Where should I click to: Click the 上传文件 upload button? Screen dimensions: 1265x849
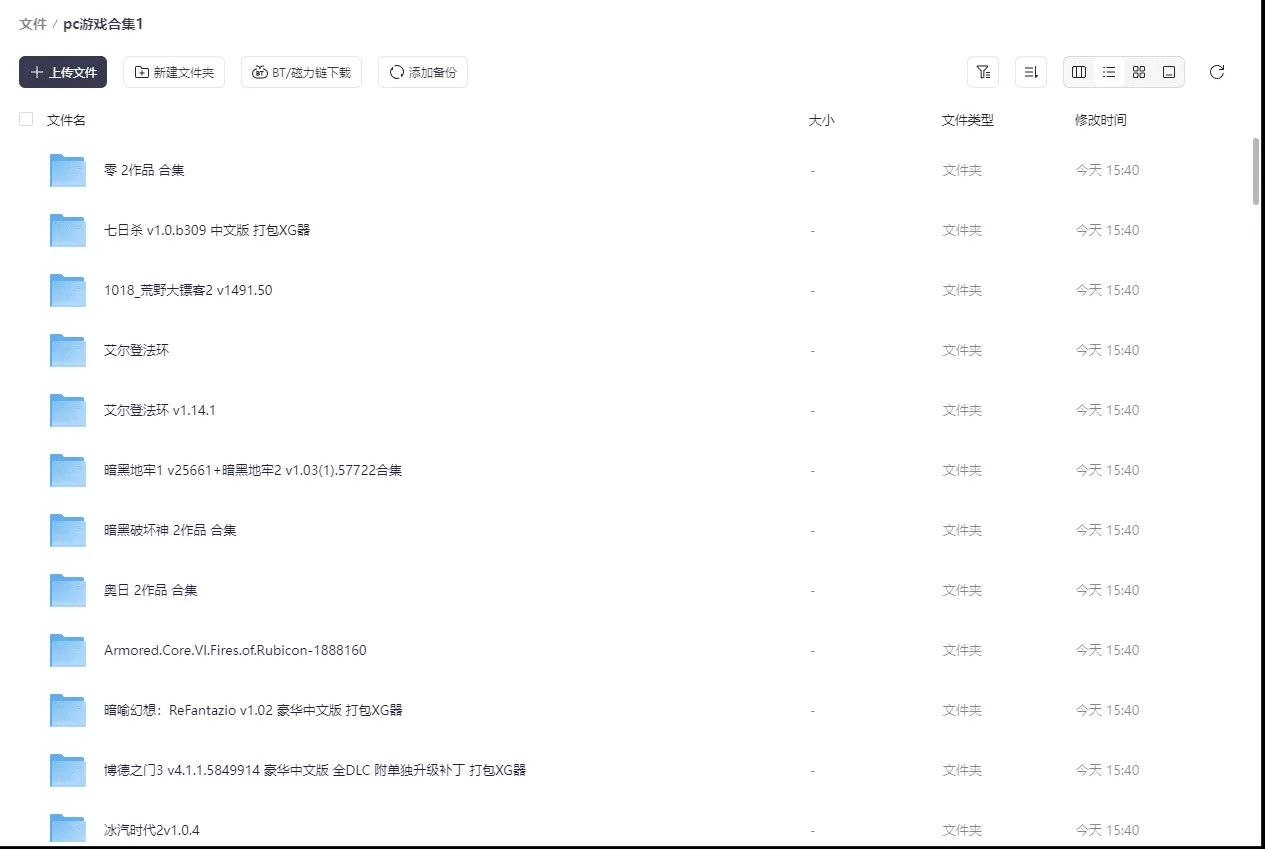(63, 72)
